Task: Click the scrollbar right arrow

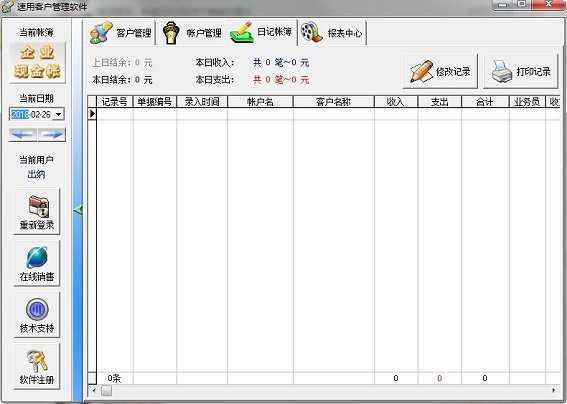Action: tap(554, 391)
